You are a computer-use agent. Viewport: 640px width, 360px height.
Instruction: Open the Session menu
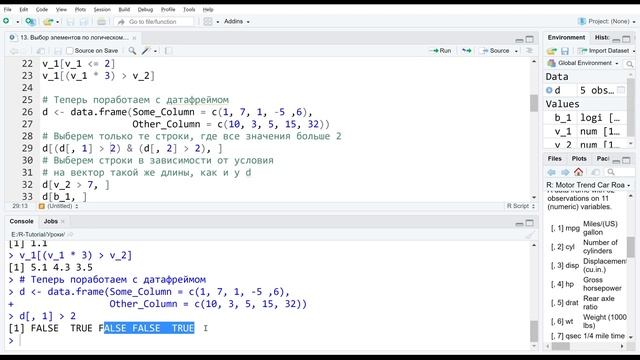102,9
